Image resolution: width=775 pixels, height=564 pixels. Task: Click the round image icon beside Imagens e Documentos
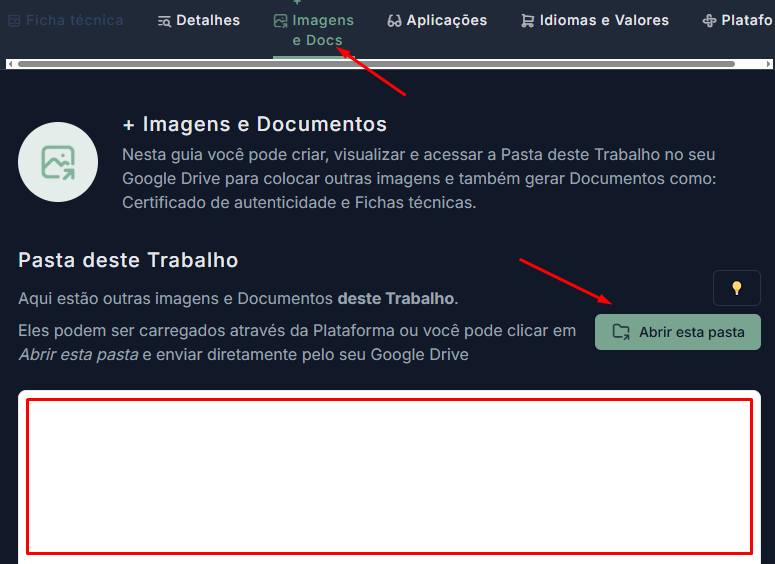point(58,162)
